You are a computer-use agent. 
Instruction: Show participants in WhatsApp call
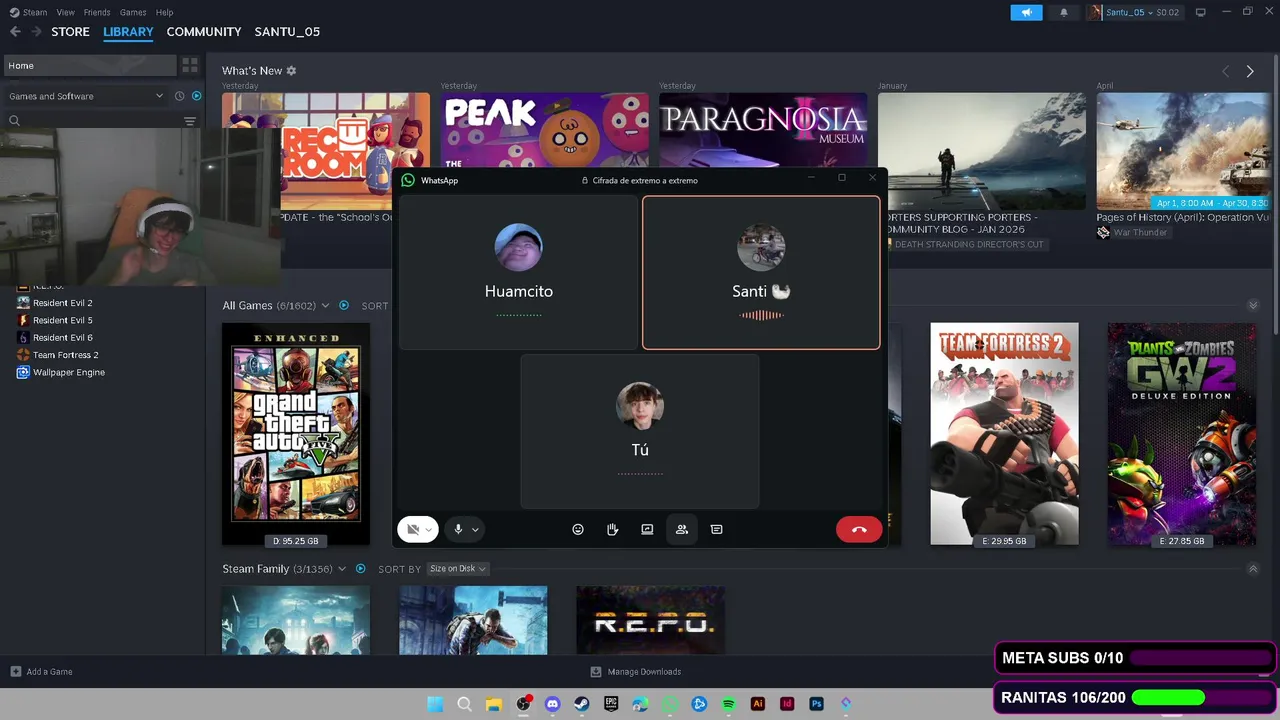tap(682, 529)
